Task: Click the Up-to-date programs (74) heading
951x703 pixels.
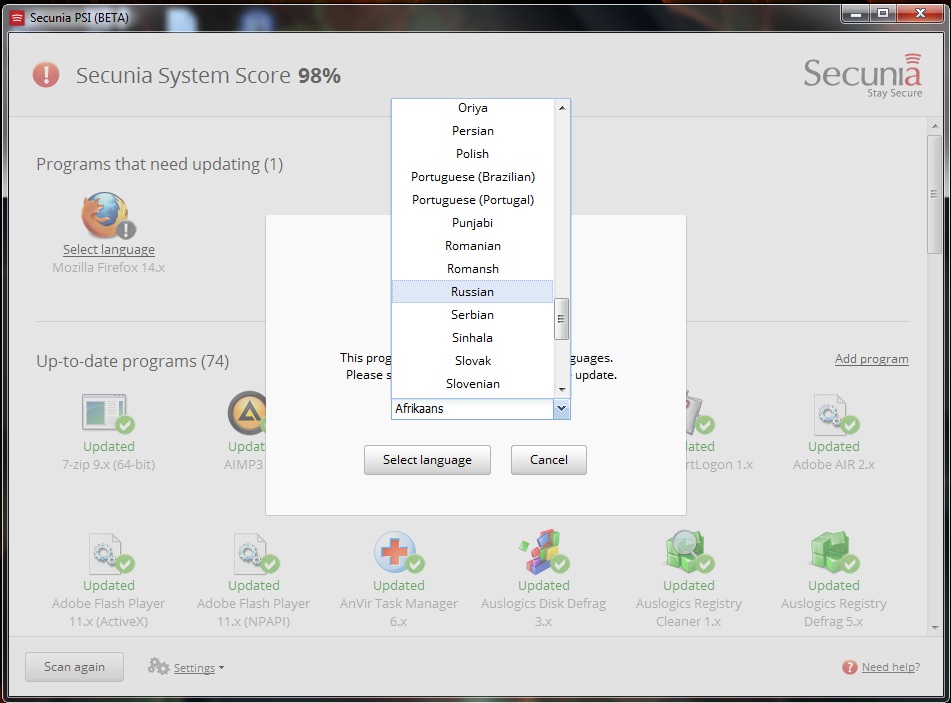Action: click(133, 362)
